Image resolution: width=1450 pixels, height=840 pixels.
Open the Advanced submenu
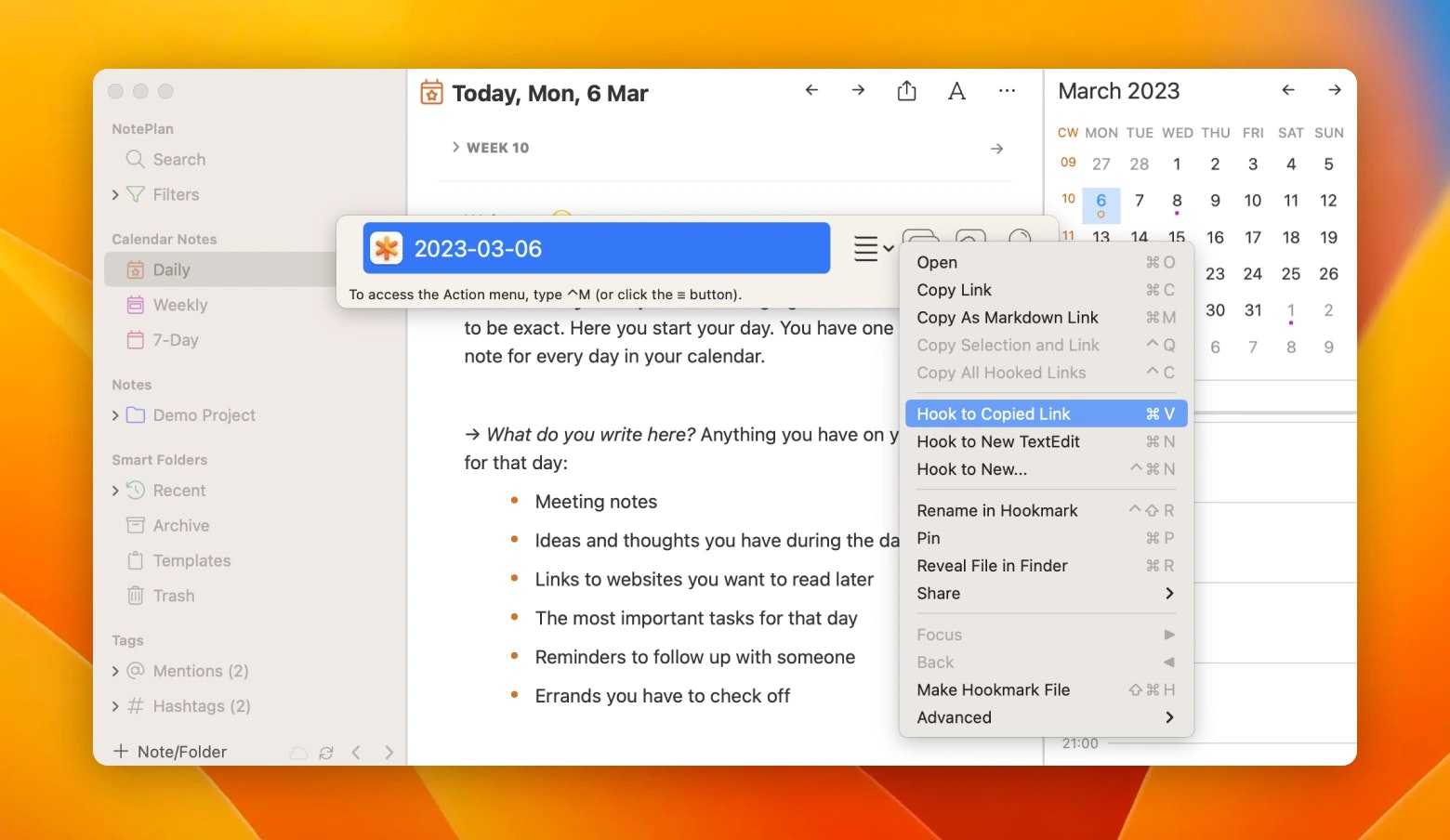coord(1046,717)
